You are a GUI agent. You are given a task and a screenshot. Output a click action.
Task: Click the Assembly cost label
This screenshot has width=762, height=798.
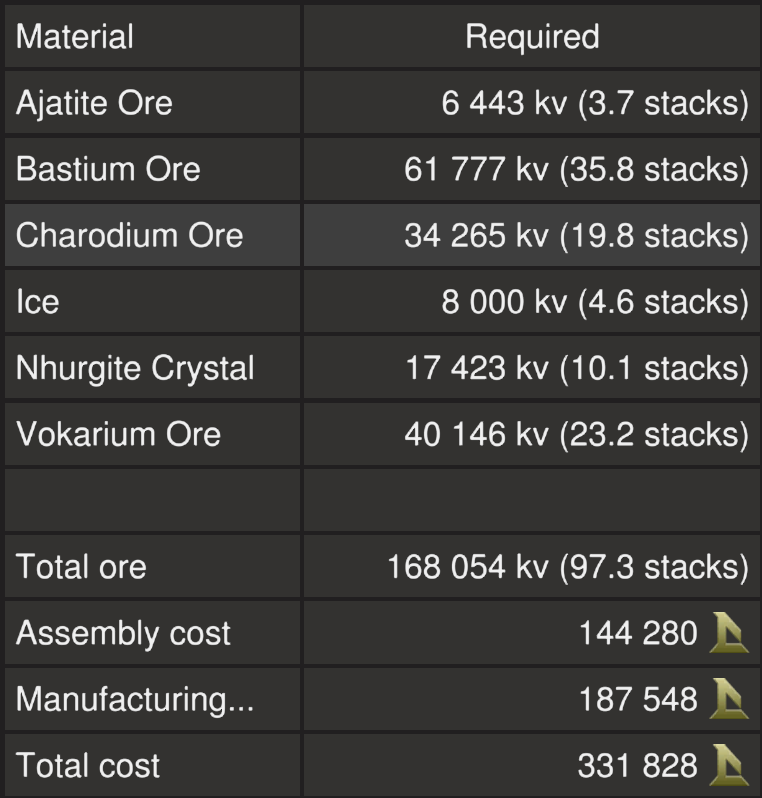coord(123,633)
